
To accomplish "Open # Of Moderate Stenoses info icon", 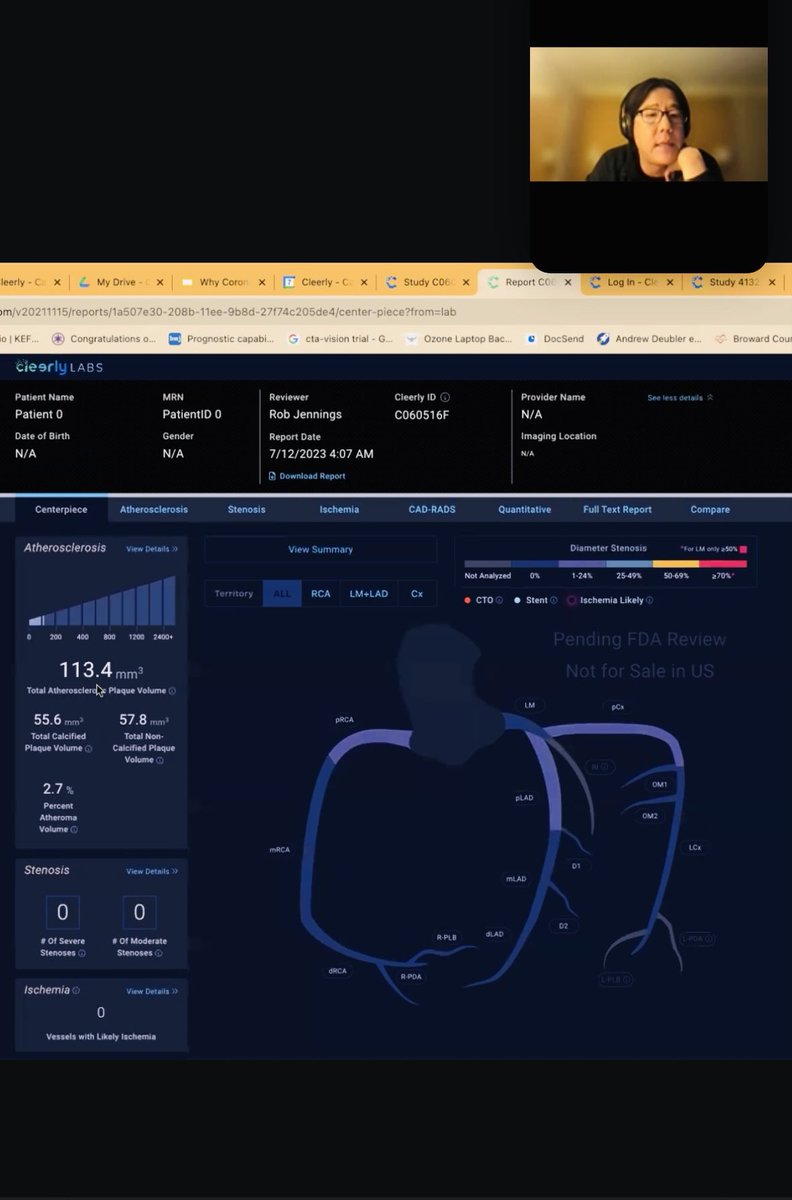I will point(158,953).
